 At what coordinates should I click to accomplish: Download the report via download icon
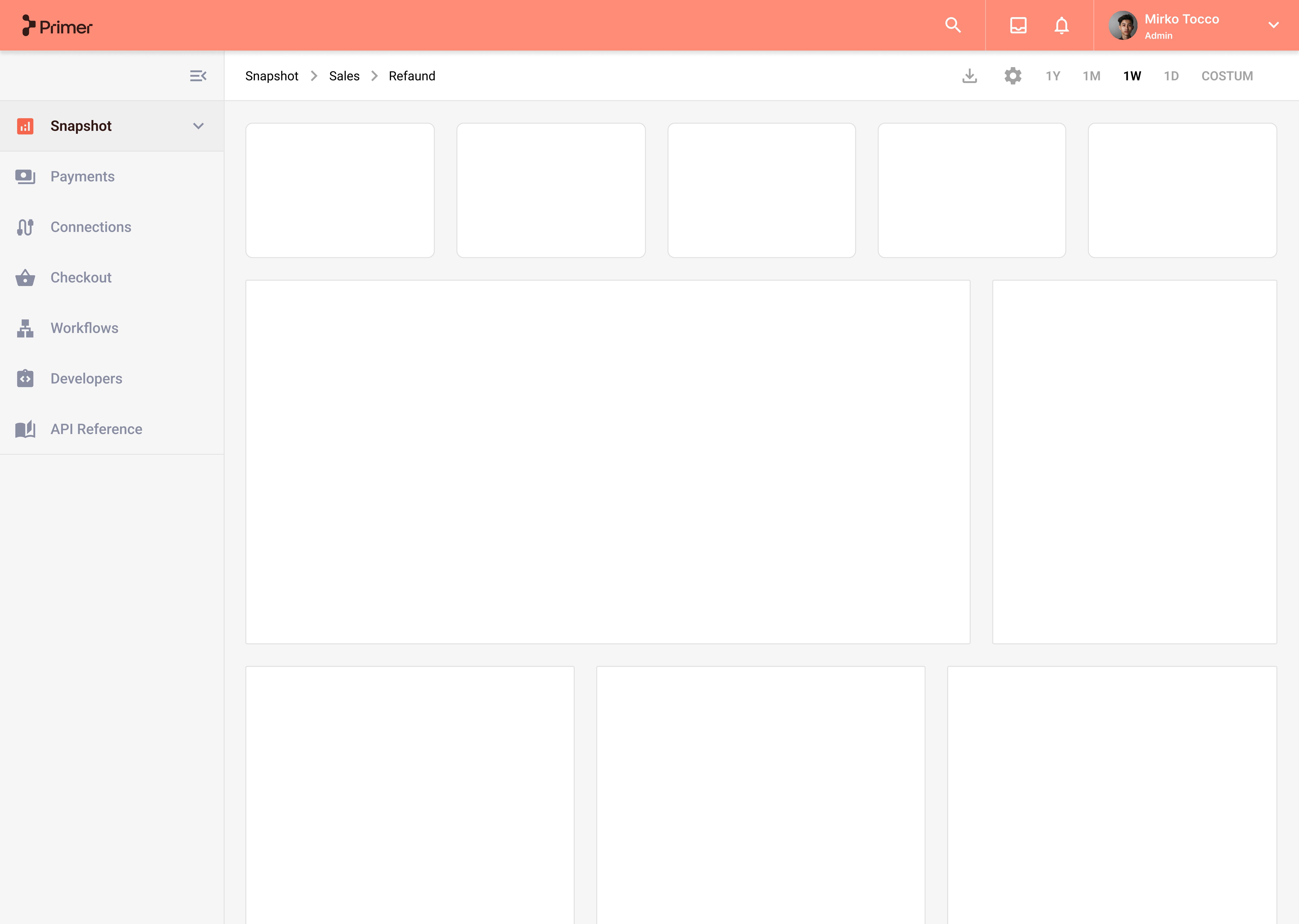(x=970, y=76)
